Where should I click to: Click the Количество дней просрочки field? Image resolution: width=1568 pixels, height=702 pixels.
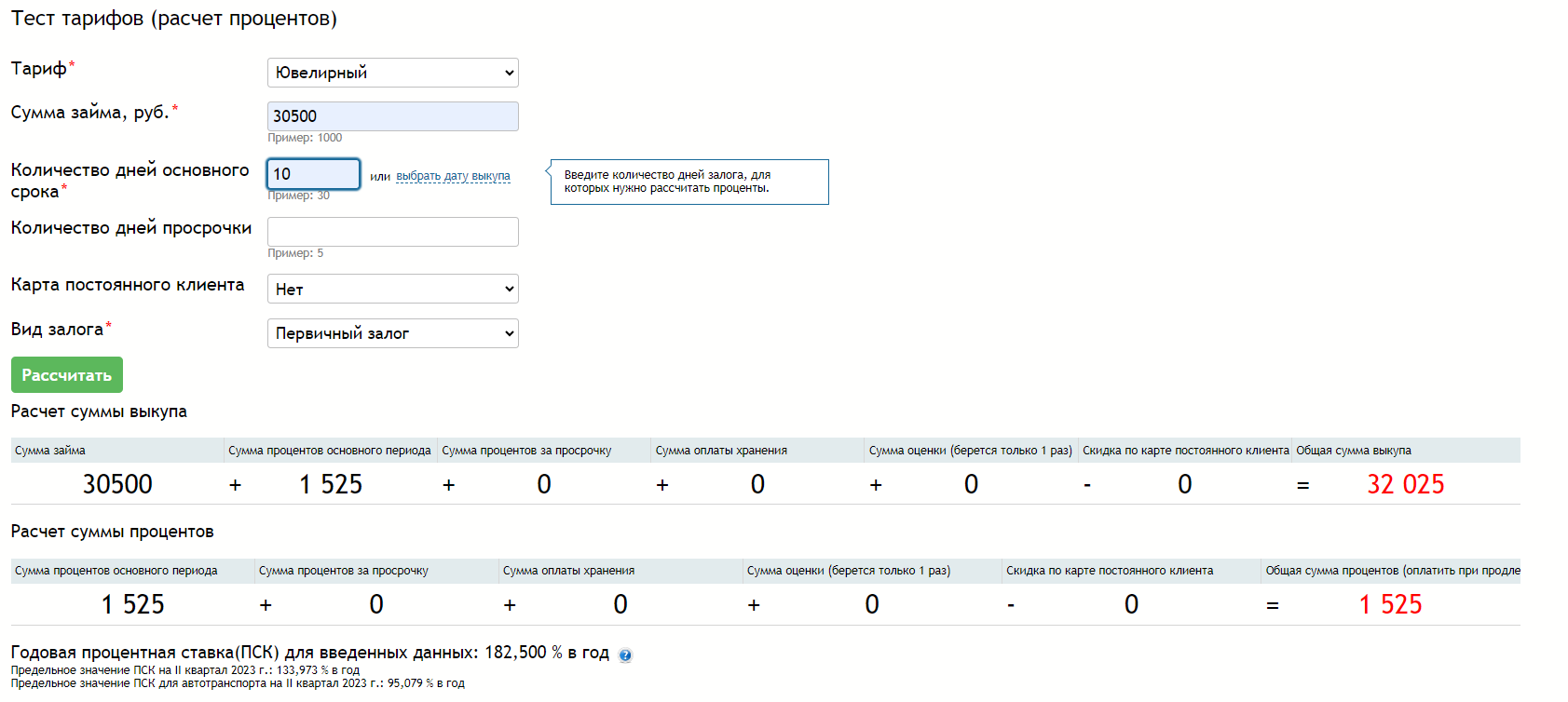pyautogui.click(x=392, y=232)
